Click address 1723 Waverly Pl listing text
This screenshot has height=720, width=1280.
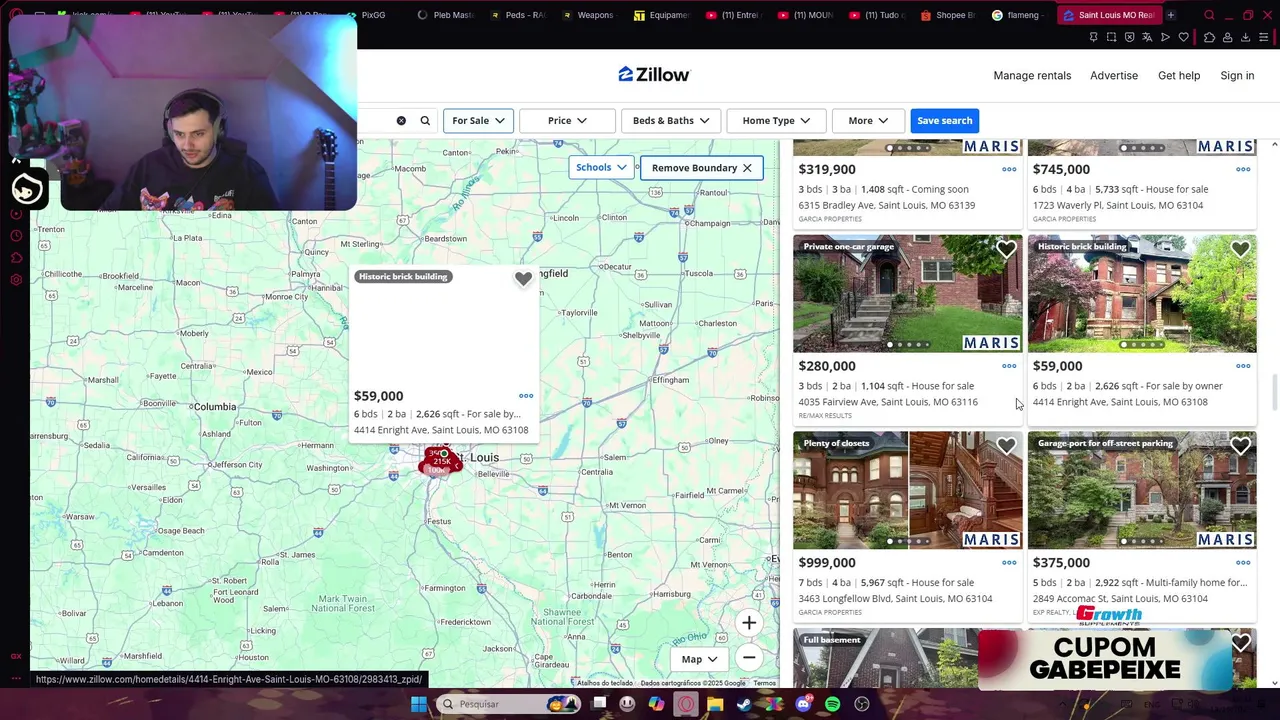pos(1117,206)
